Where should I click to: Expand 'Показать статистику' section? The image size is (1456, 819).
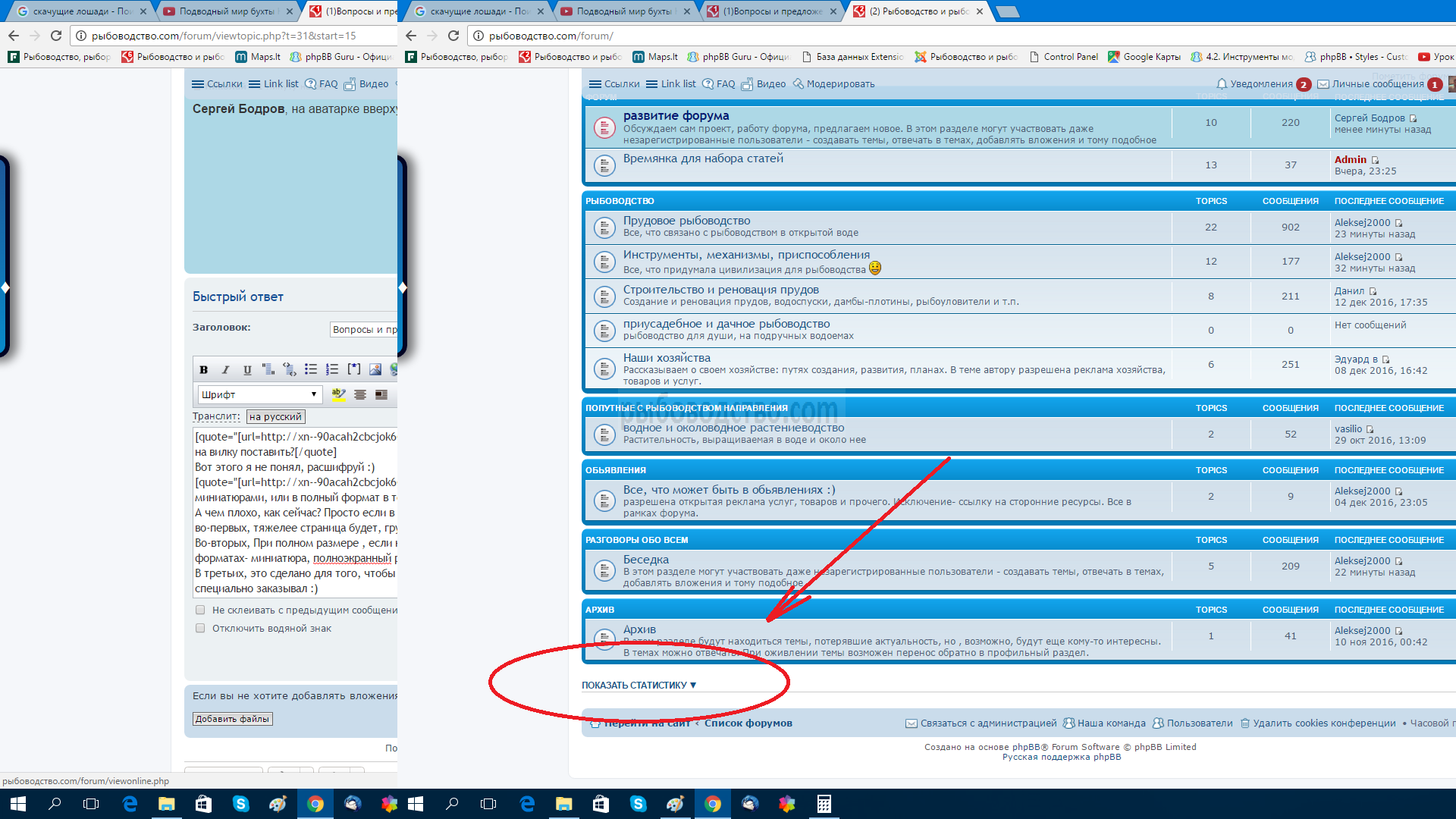click(639, 685)
